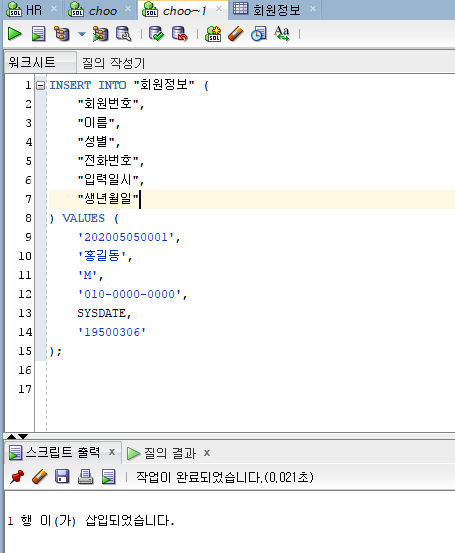The width and height of the screenshot is (455, 553).
Task: Open the Explain Plan dropdown arrow
Action: (82, 34)
